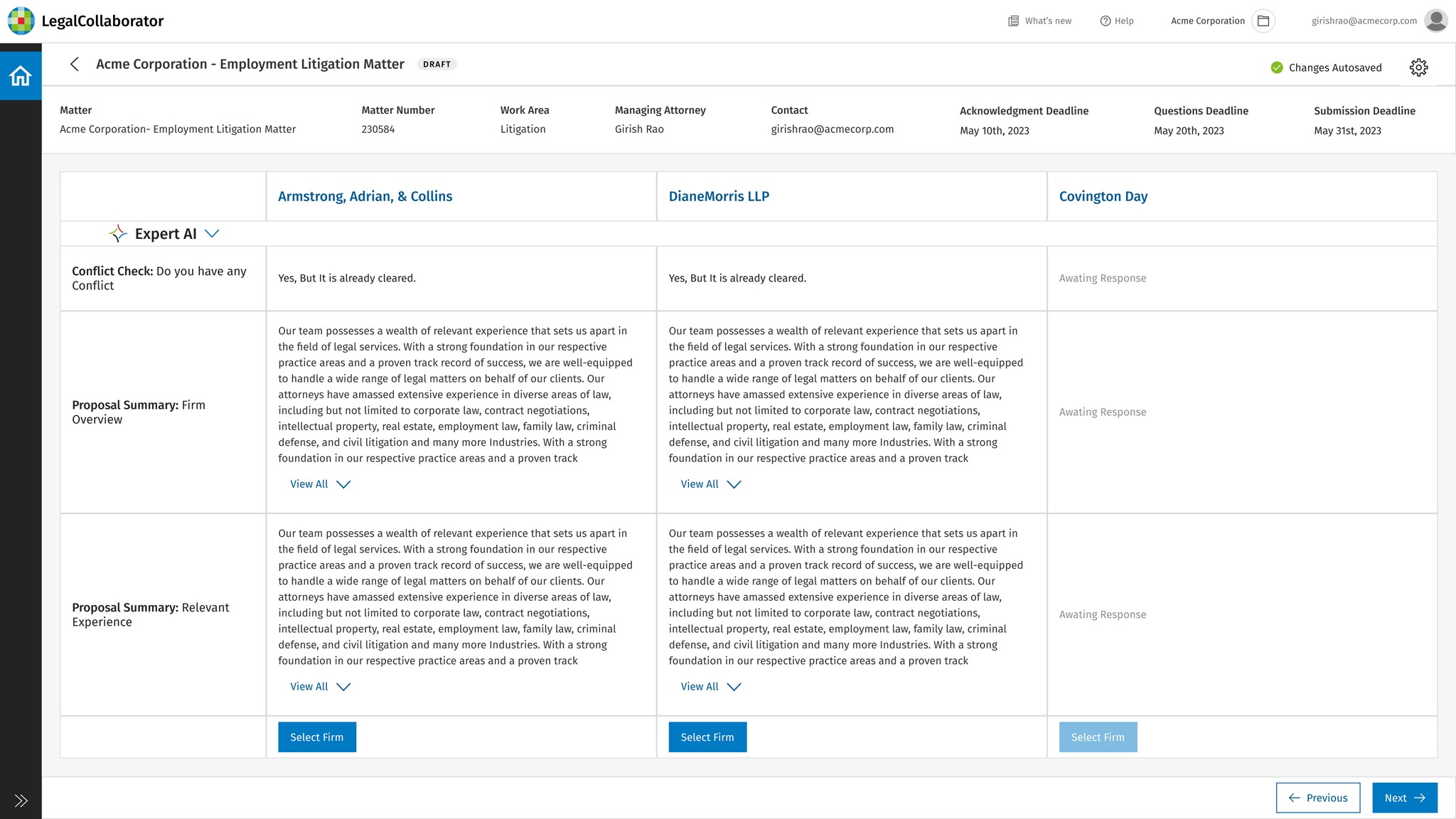Open the Help menu item

tap(1117, 21)
